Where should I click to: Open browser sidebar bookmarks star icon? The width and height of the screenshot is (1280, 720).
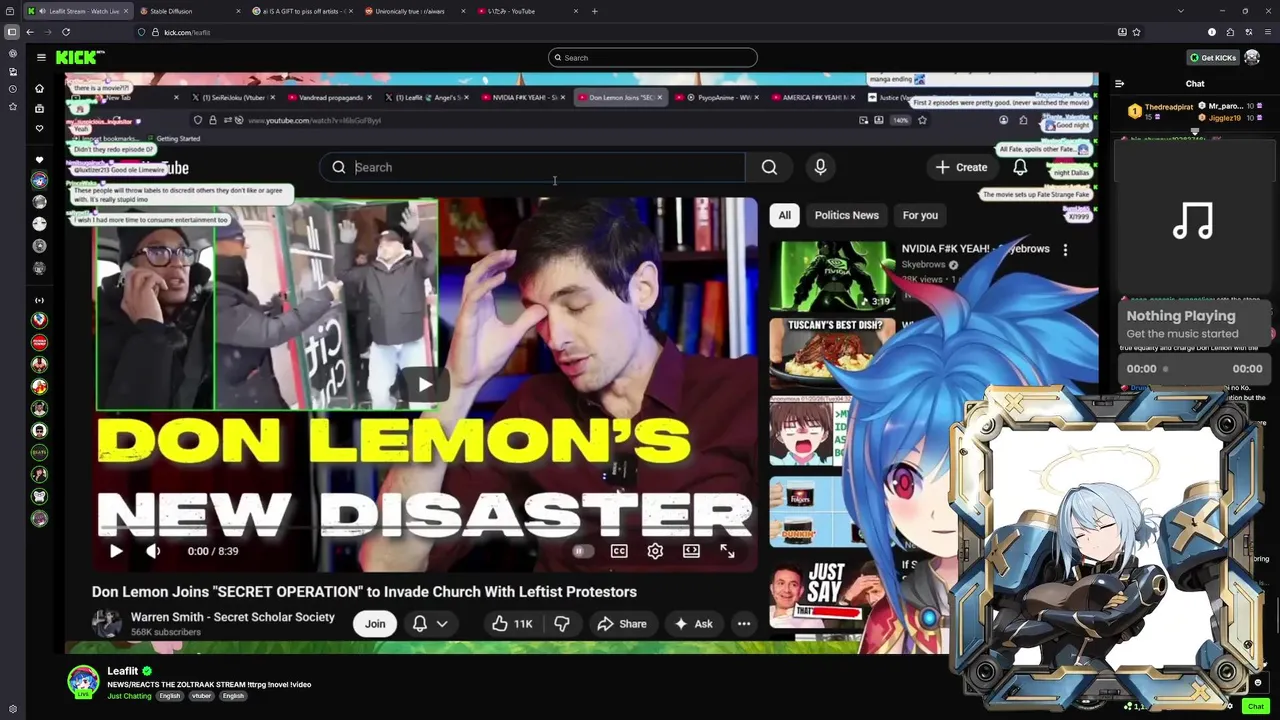12,107
